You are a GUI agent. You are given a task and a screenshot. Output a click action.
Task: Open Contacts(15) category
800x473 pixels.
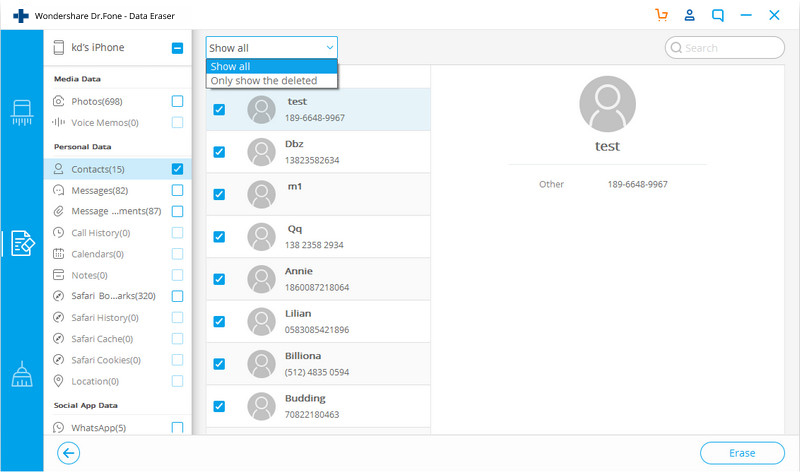[x=118, y=169]
